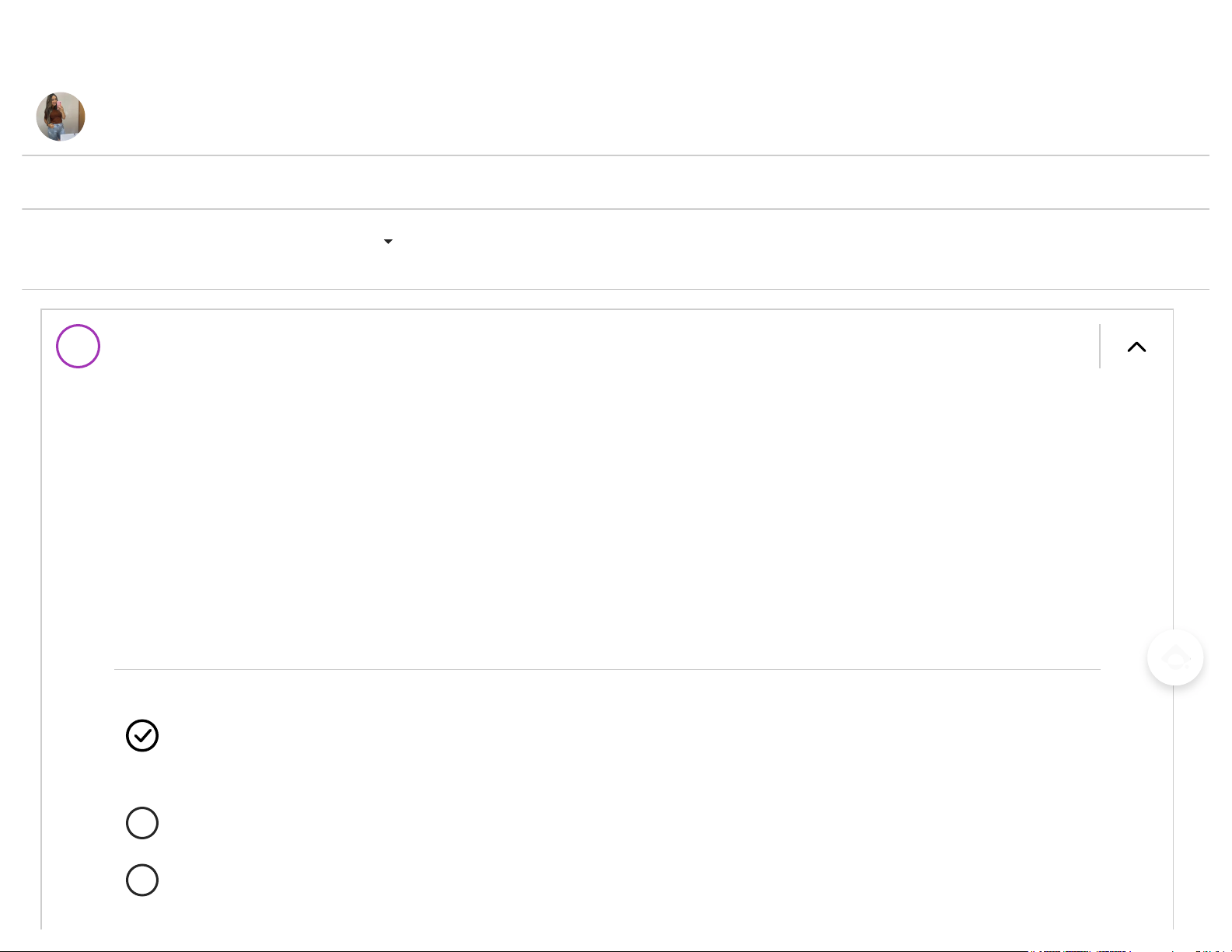View the woman's mirror selfie avatar

[61, 117]
